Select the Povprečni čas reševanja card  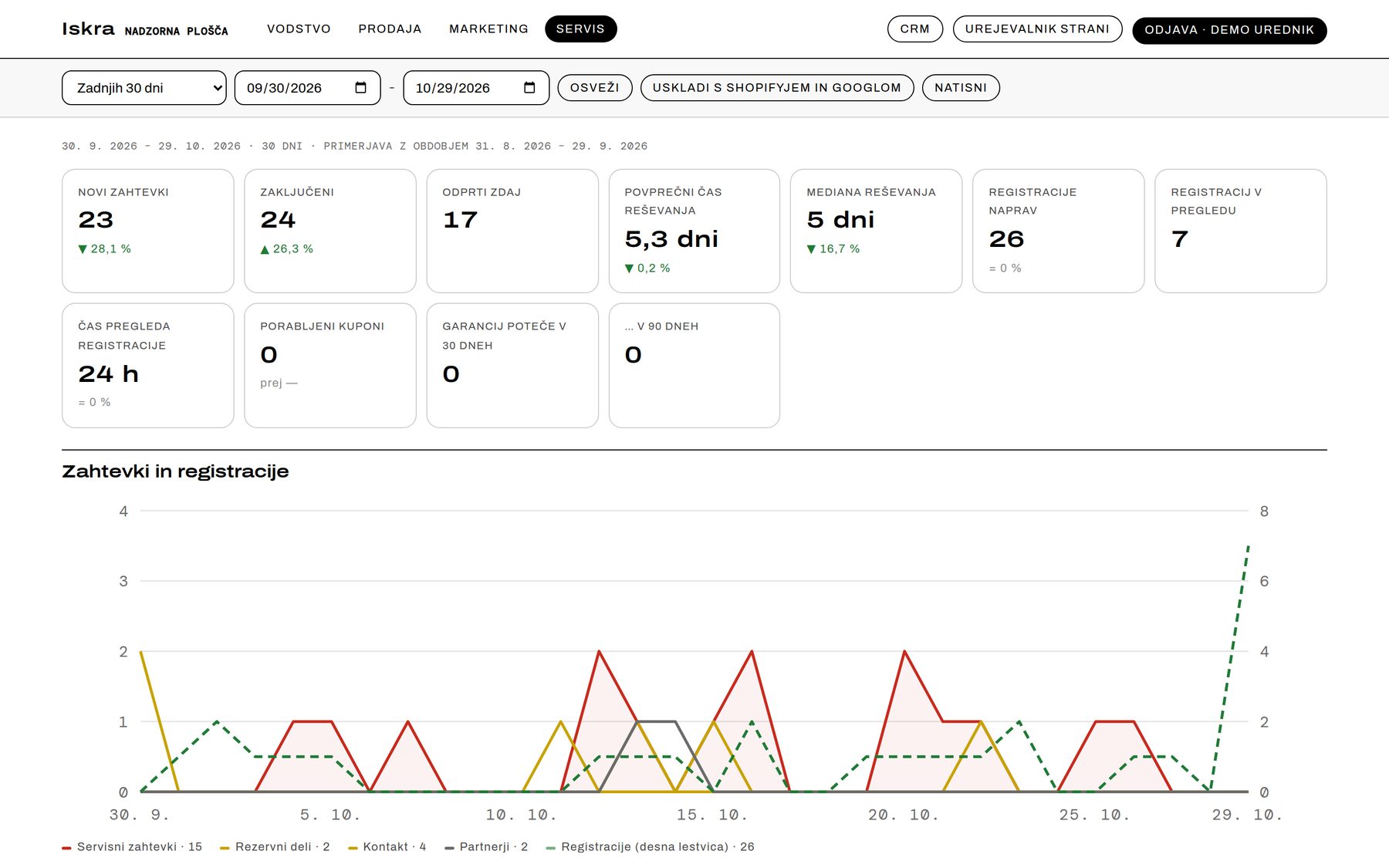tap(694, 231)
